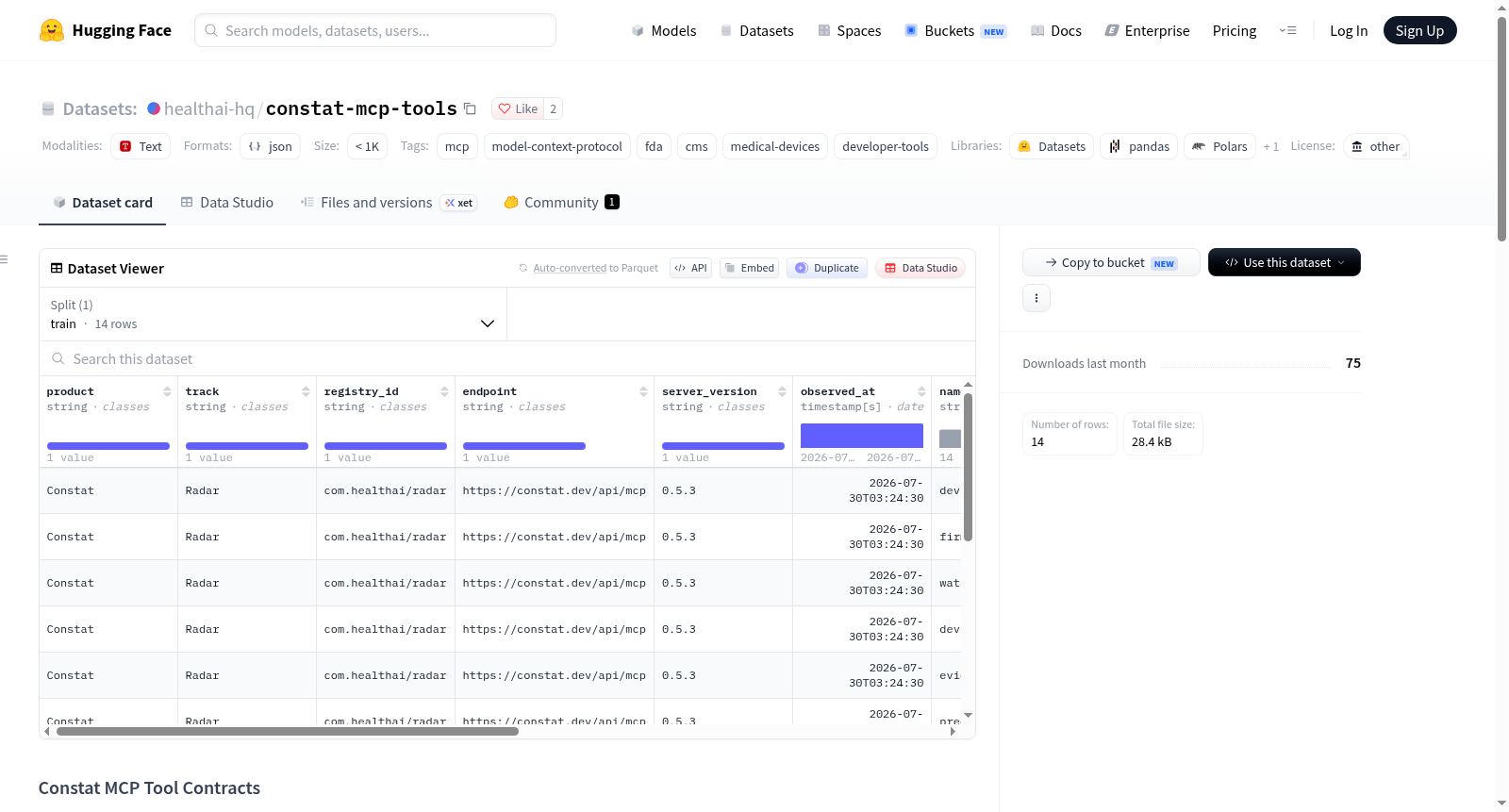Click the API button
Image resolution: width=1509 pixels, height=812 pixels.
(x=690, y=268)
